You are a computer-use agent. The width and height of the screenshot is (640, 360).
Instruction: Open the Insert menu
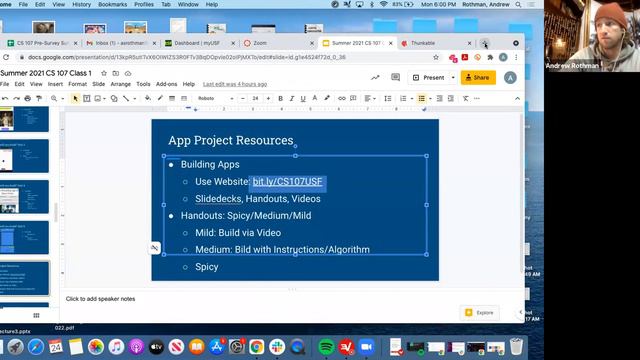(55, 84)
